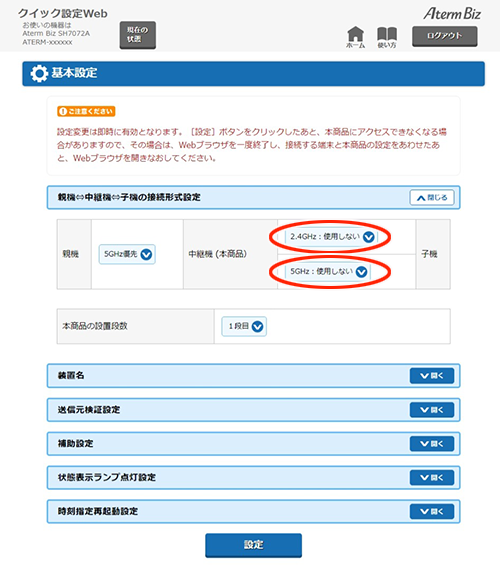Expand the 状態表示ランプ点灯設定 section
This screenshot has width=500, height=570.
click(x=432, y=478)
